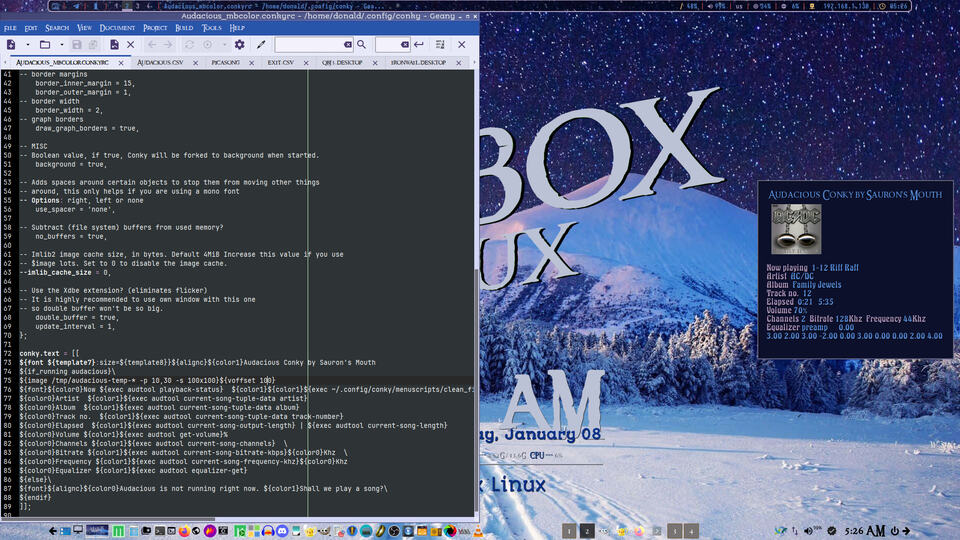Click the New File icon in Geany toolbar

tap(11, 45)
